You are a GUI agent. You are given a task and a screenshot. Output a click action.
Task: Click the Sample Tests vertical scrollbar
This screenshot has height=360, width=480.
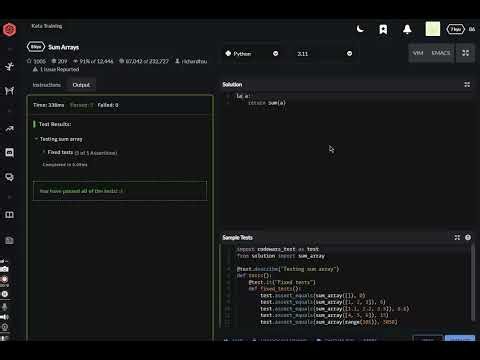pos(472,283)
